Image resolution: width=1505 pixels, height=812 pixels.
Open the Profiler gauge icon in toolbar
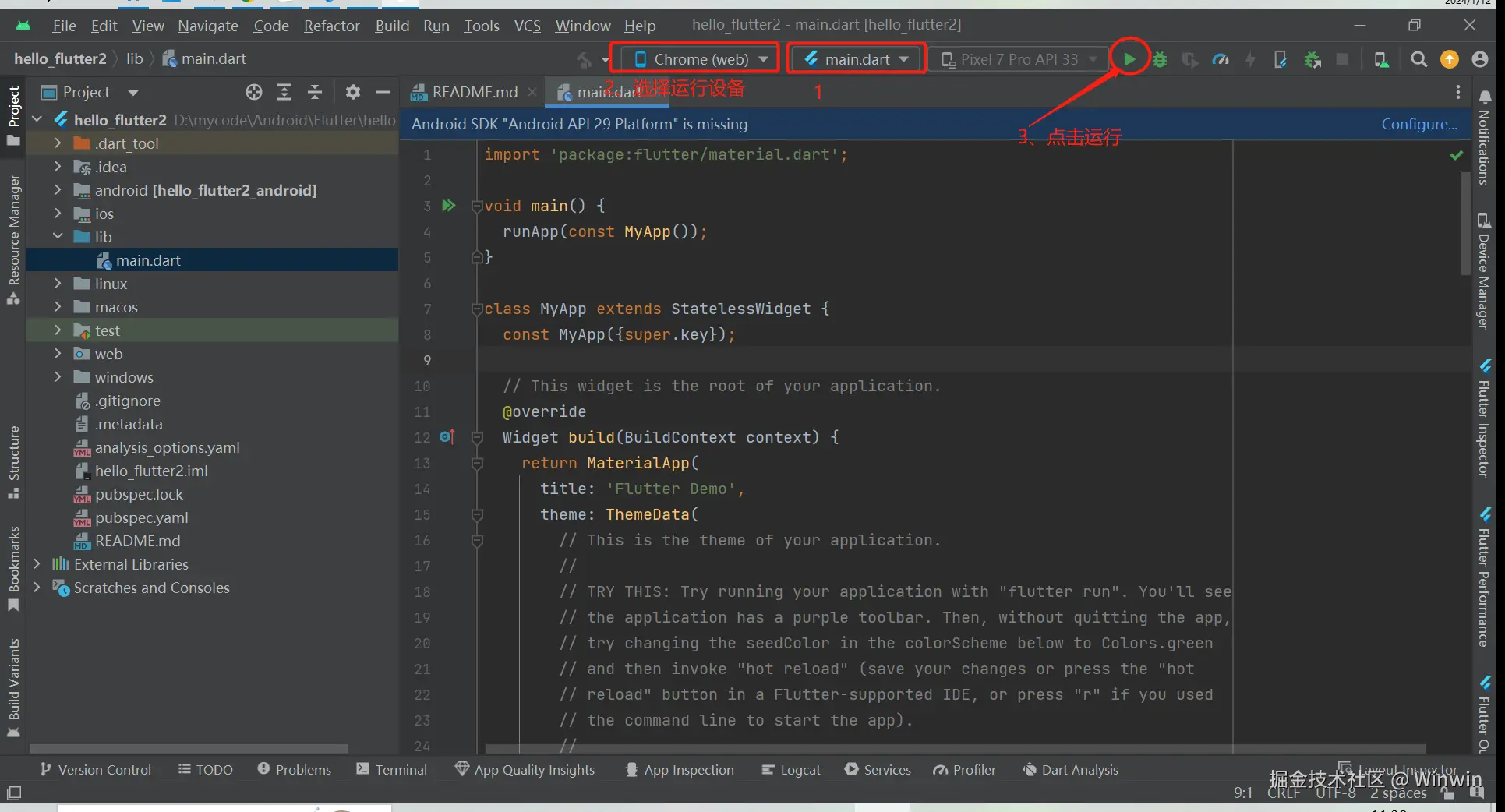click(x=1221, y=60)
